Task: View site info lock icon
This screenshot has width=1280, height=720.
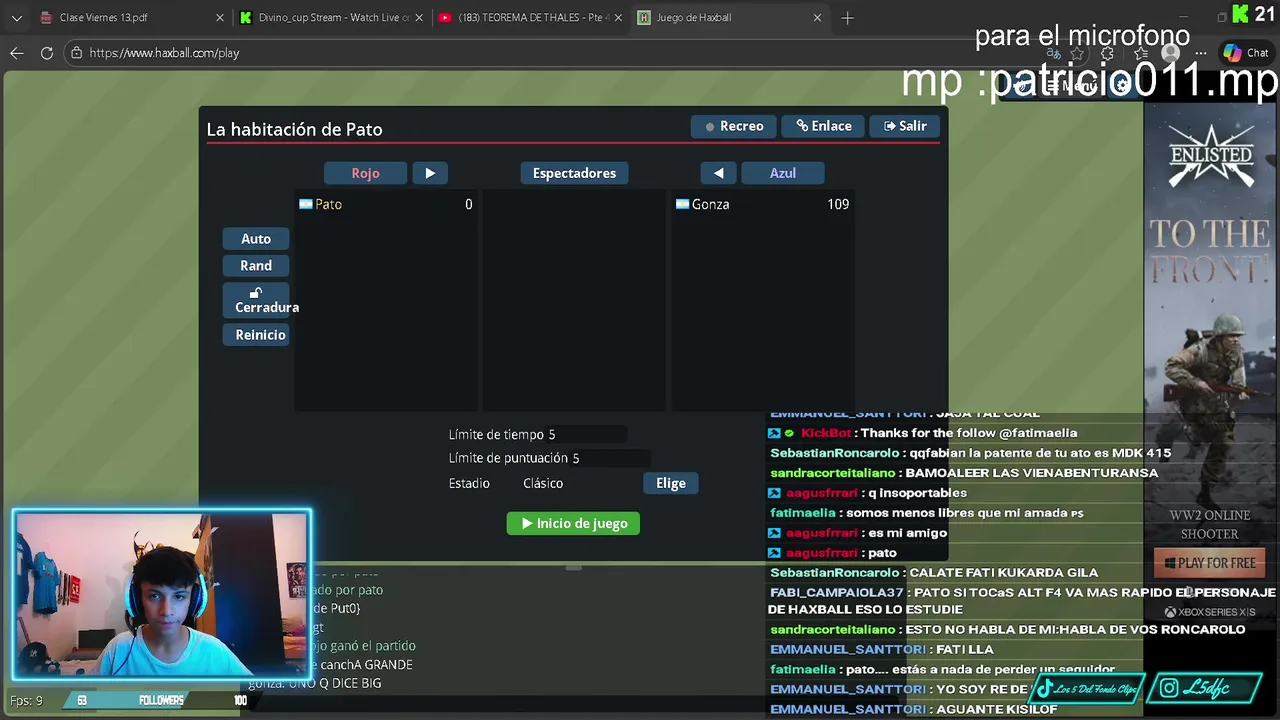Action: tap(76, 53)
